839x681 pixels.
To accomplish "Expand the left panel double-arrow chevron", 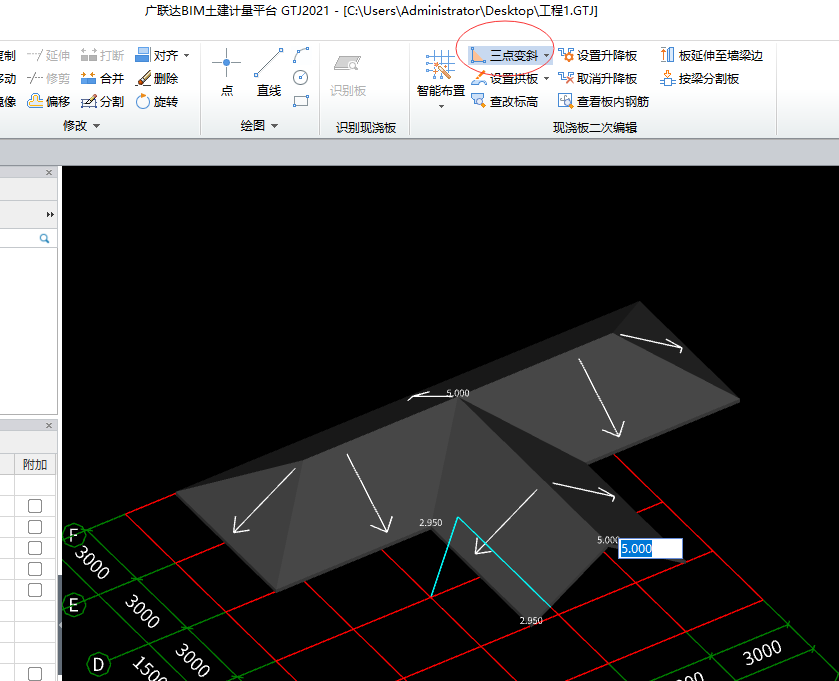I will coord(50,215).
